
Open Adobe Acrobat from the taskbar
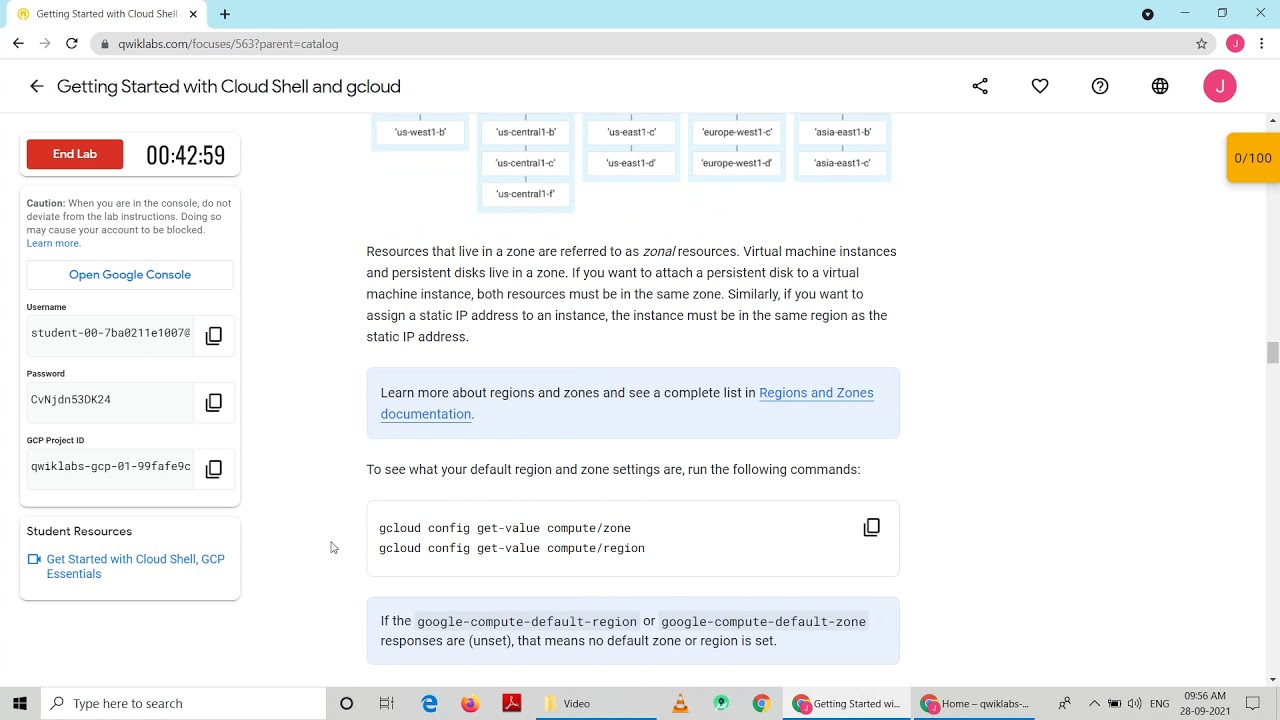(512, 703)
